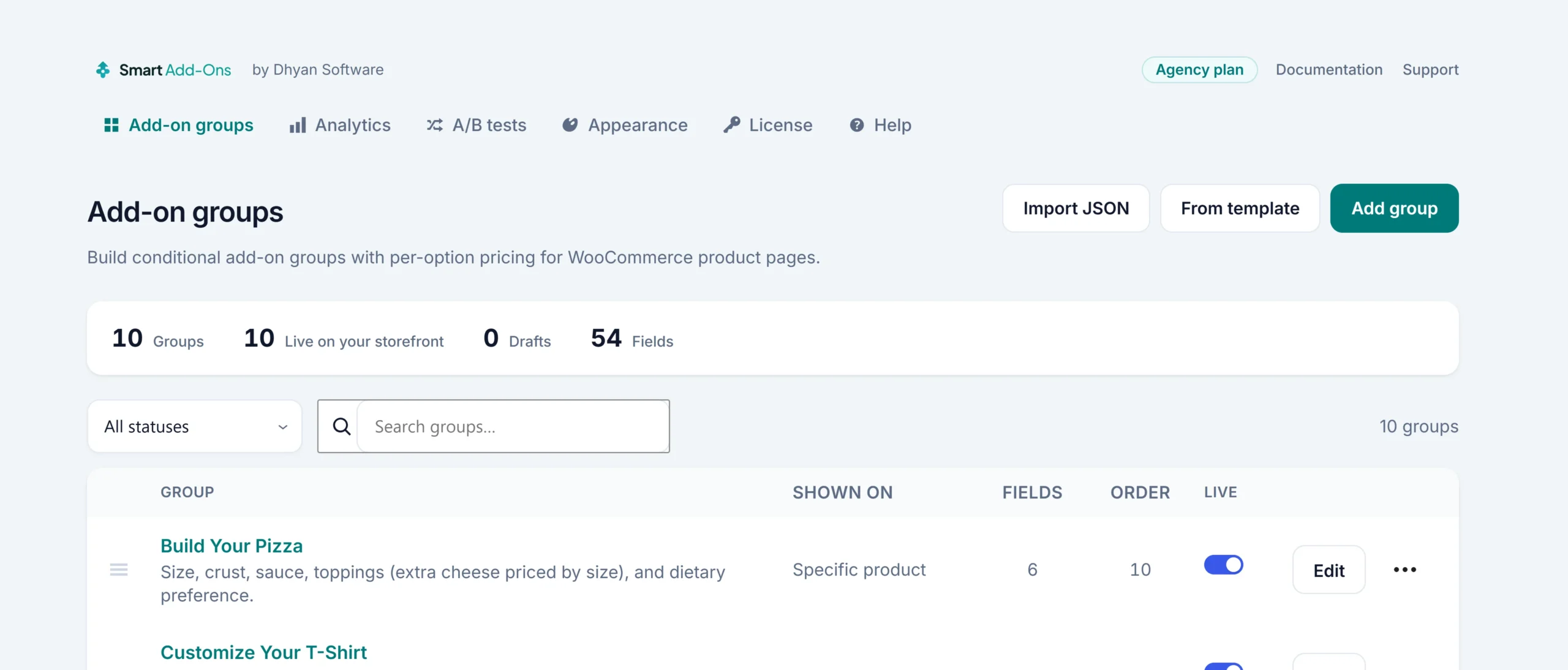This screenshot has width=1568, height=670.
Task: Switch to the Add-on groups tab
Action: coord(179,125)
